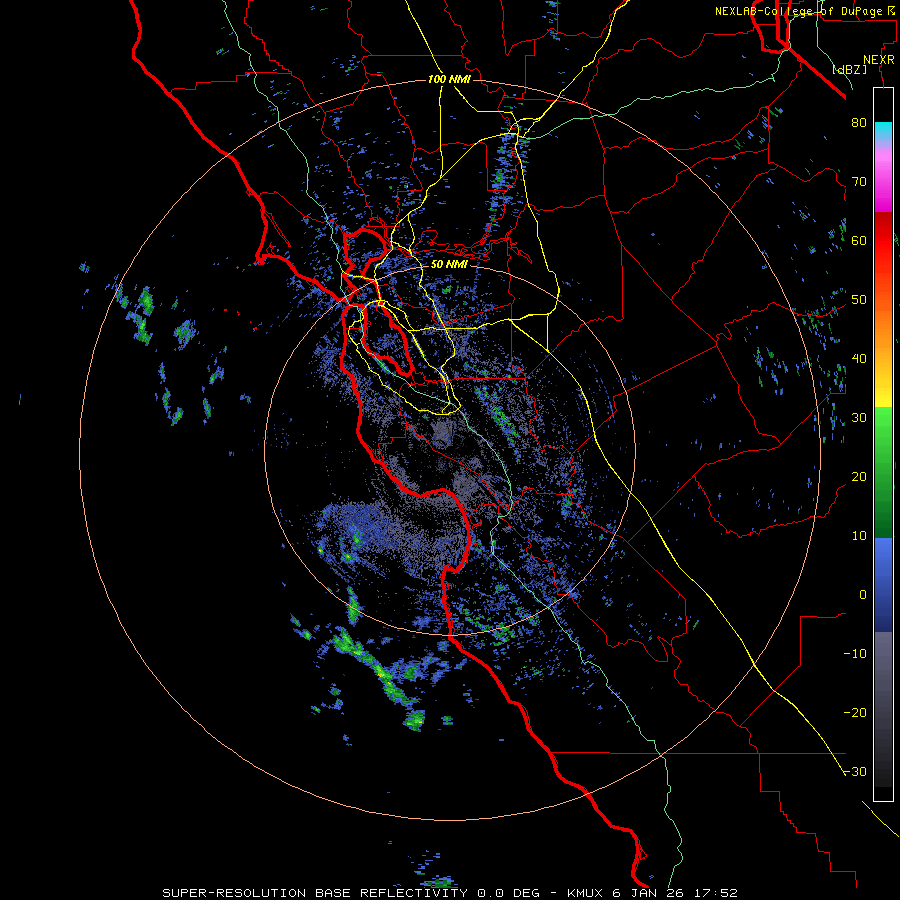This screenshot has width=900, height=900.
Task: Click the 30 dBZ value on the scale
Action: pos(859,418)
